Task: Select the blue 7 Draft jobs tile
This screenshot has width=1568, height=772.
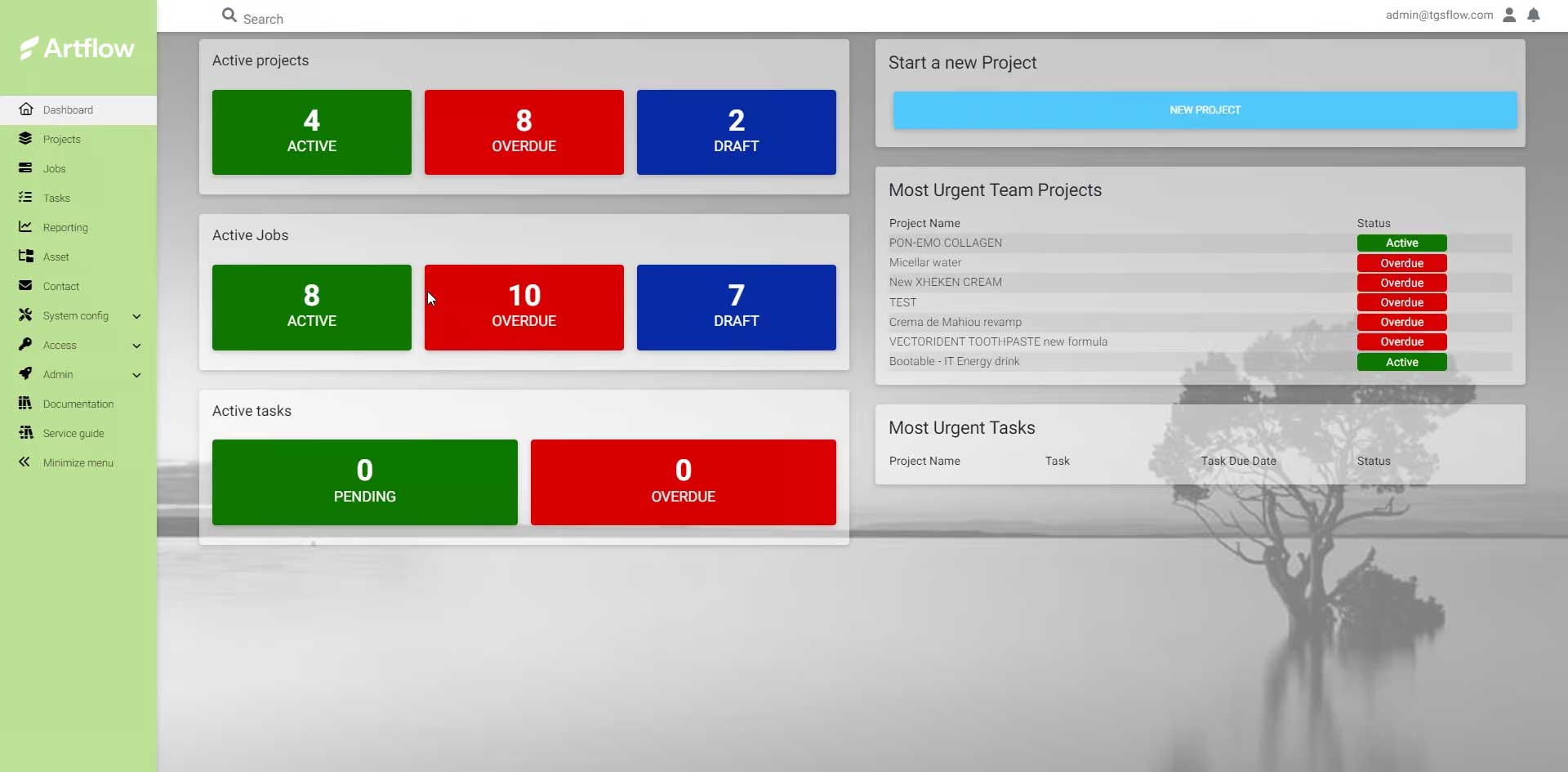Action: [736, 307]
